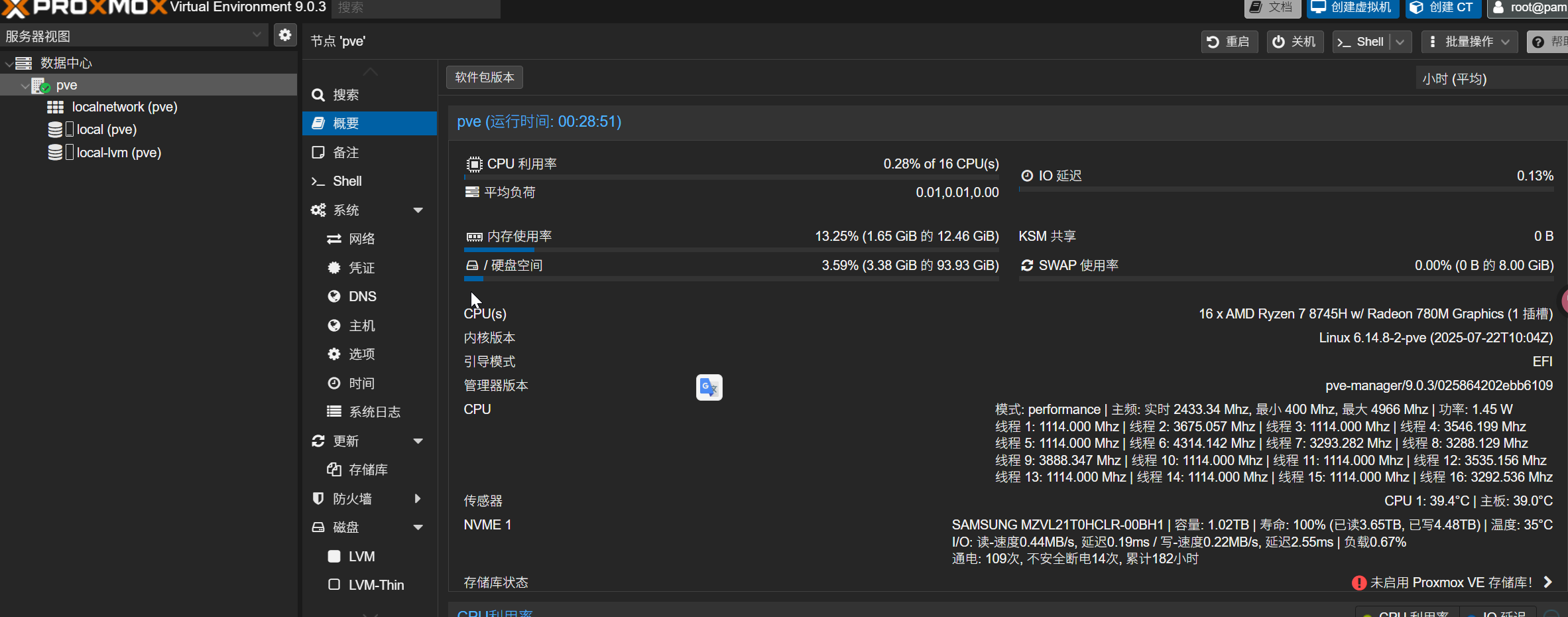Click the 创建 CT button
1568x617 pixels.
tap(1442, 7)
